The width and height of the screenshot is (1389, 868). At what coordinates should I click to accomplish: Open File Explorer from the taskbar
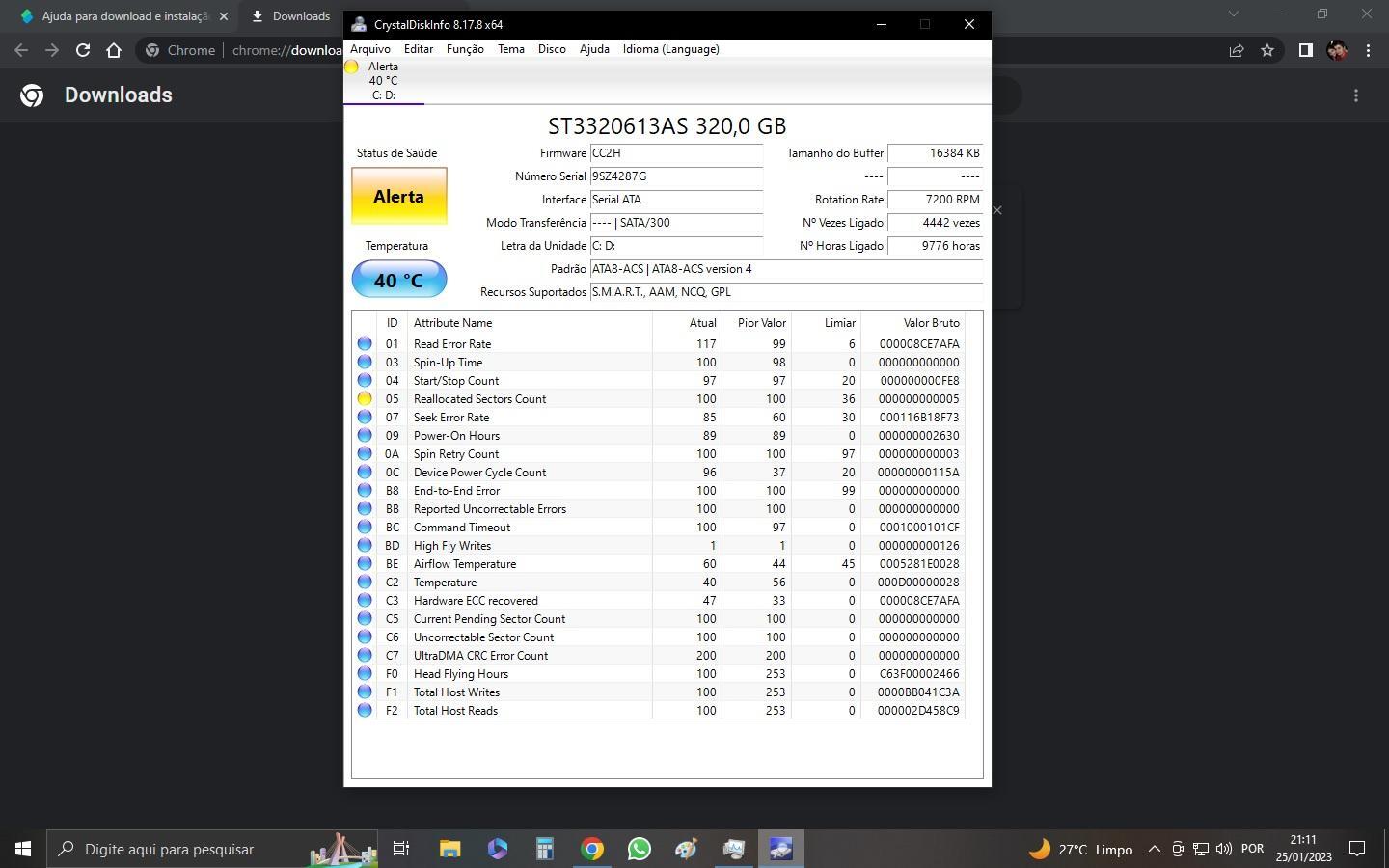click(450, 849)
